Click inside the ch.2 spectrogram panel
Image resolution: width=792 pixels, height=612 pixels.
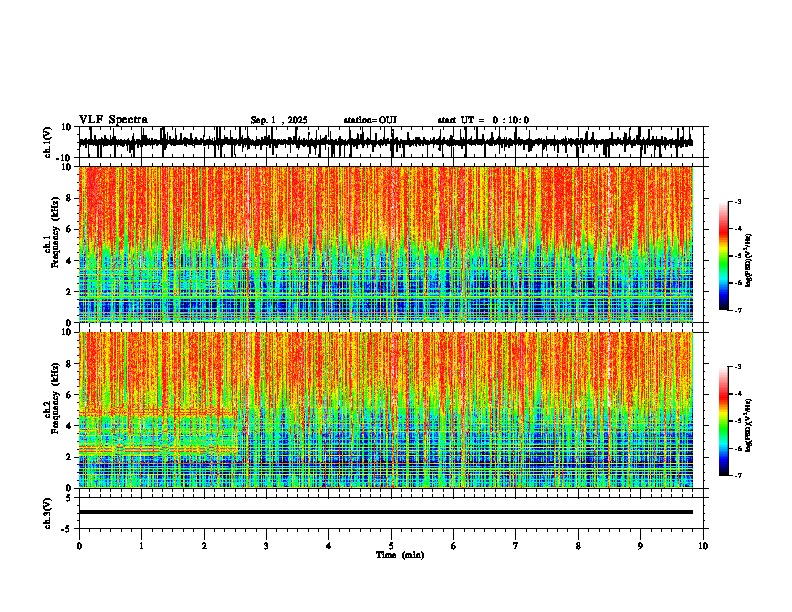coord(385,410)
